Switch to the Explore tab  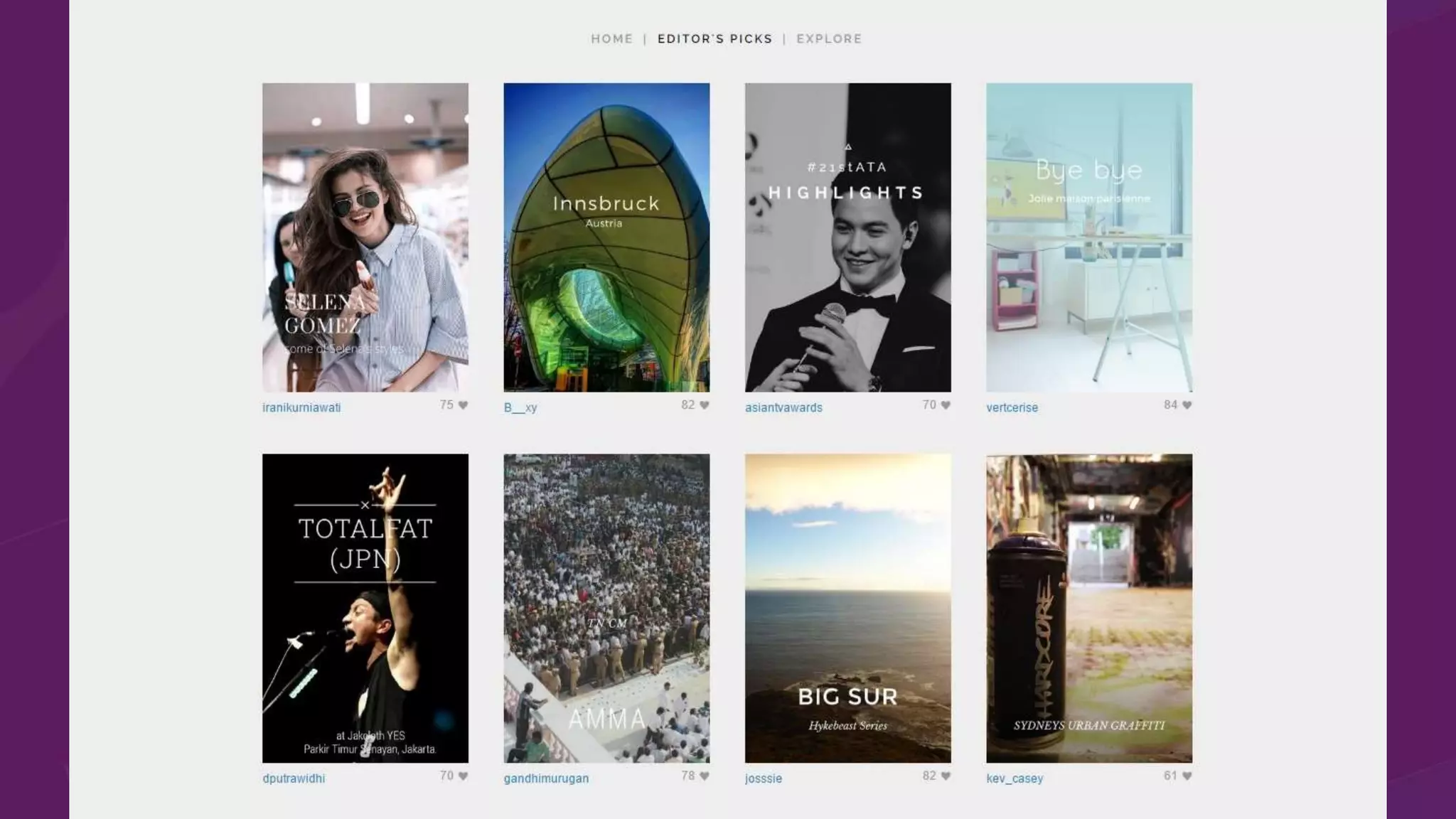tap(829, 39)
